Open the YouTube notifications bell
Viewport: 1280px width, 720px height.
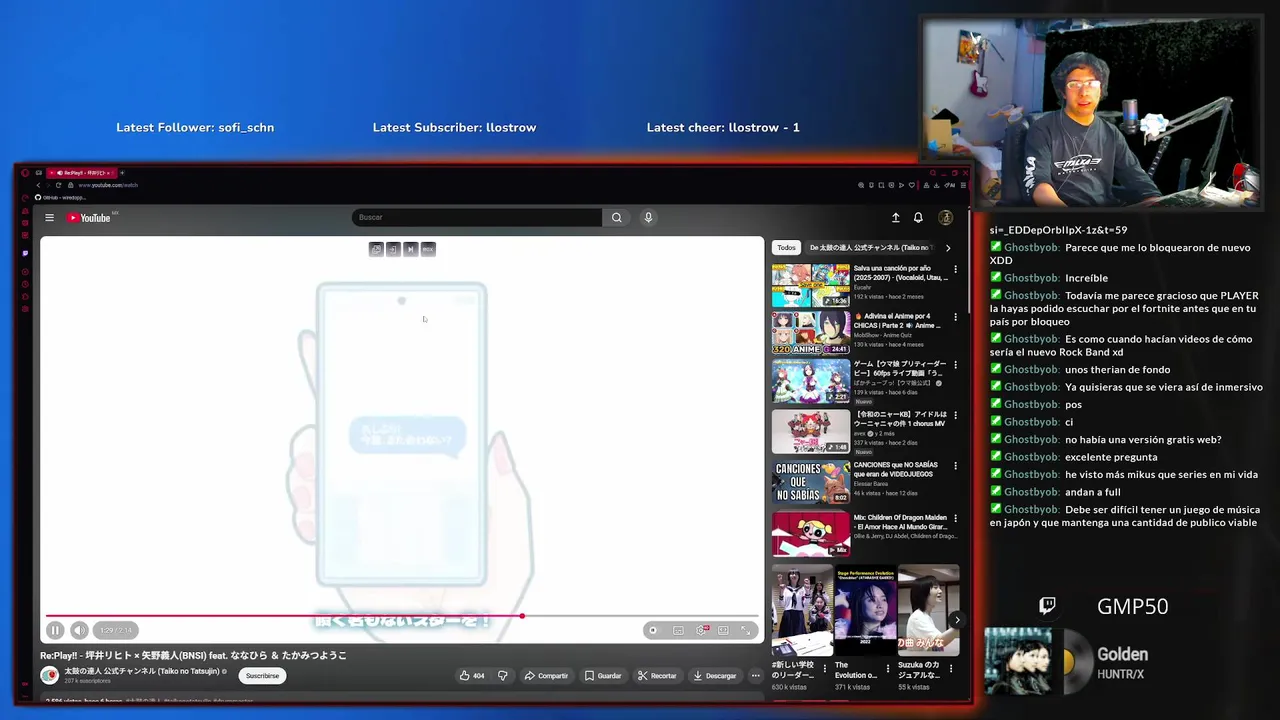918,217
